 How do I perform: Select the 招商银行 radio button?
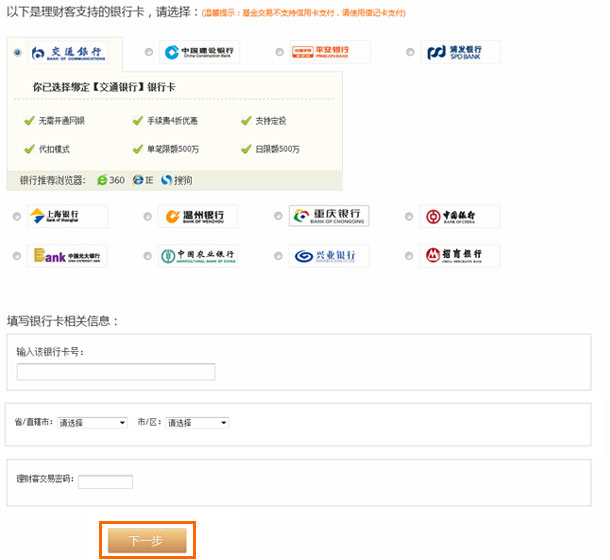[x=409, y=256]
